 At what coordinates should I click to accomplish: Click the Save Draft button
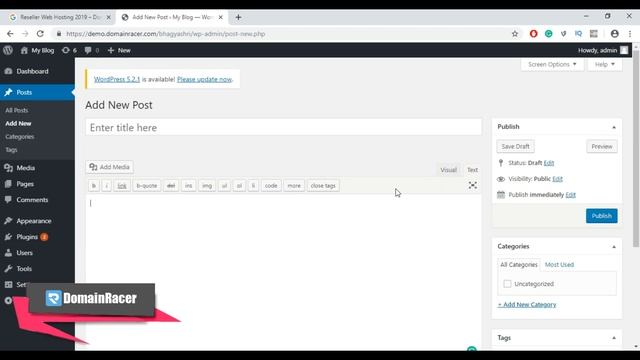coord(516,147)
